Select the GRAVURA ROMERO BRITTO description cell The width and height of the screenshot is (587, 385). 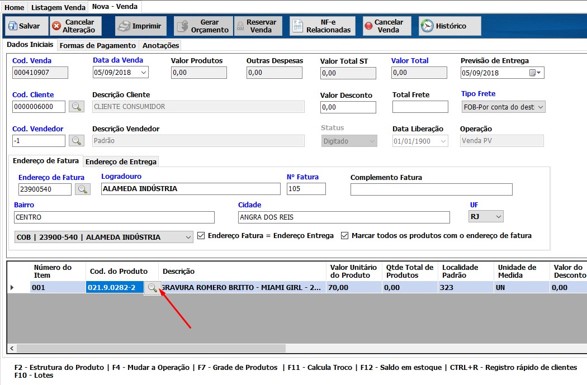coord(243,288)
